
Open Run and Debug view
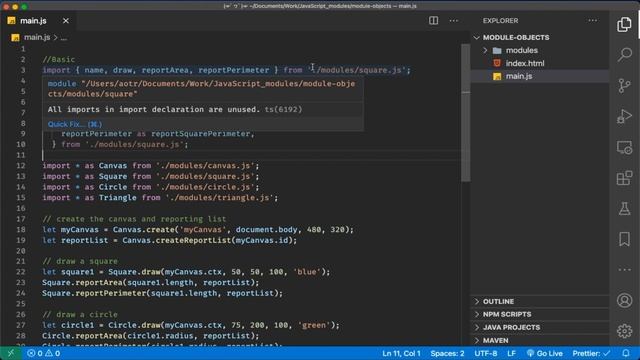pos(624,116)
